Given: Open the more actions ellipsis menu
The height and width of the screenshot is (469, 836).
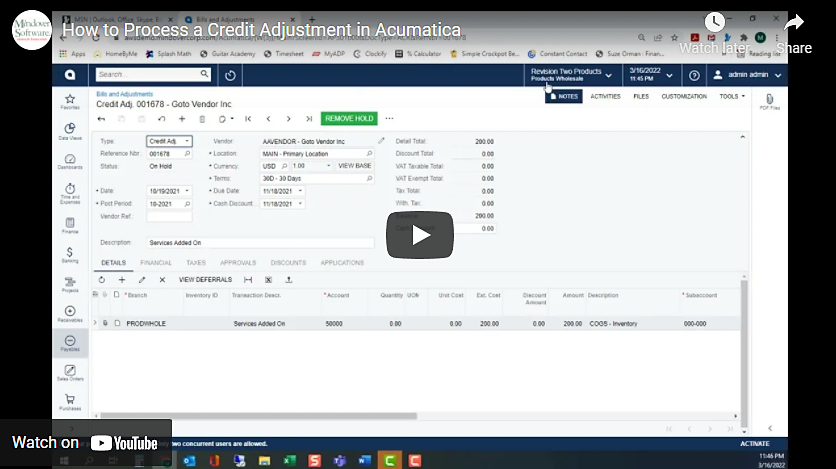Looking at the screenshot, I should pos(389,118).
